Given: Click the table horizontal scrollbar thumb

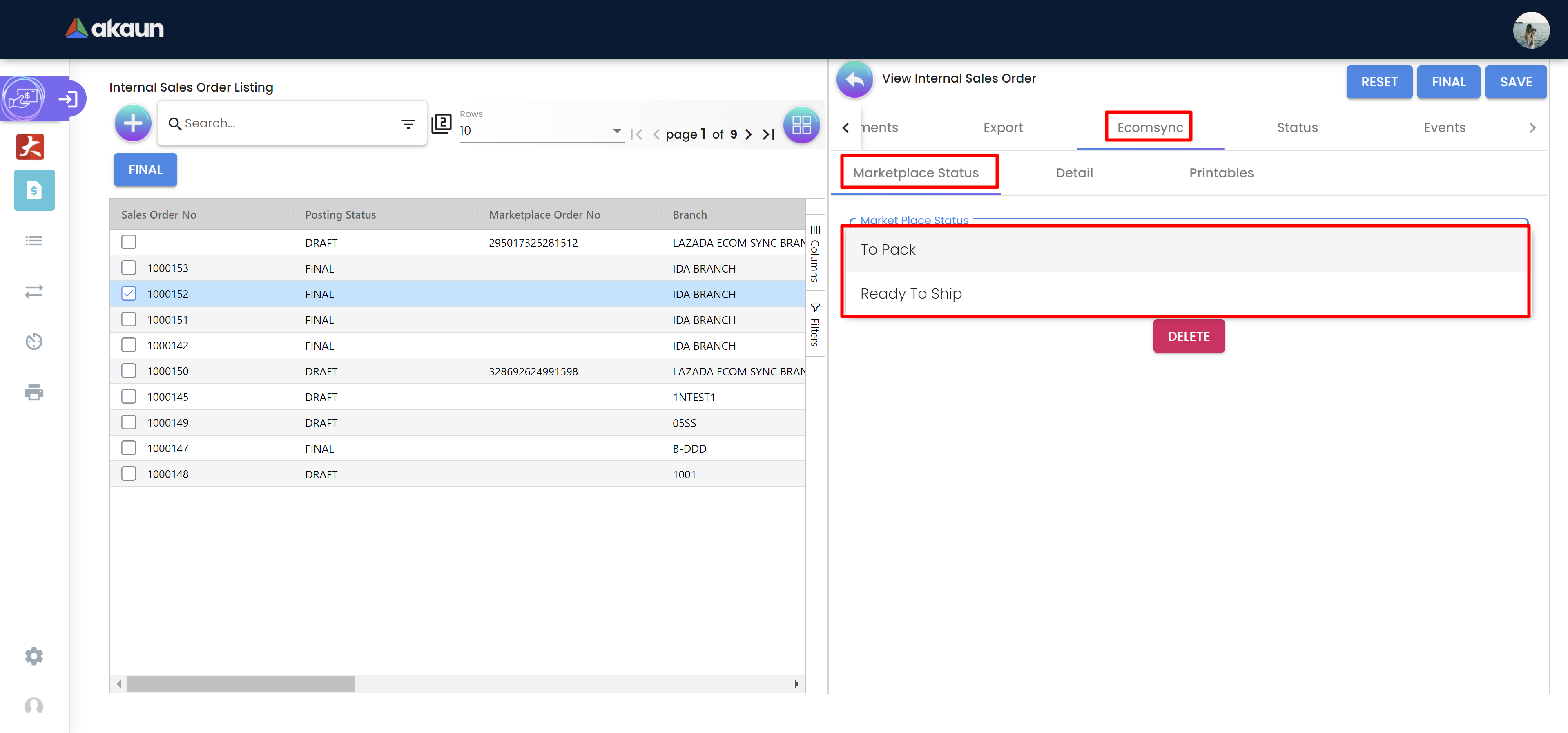Looking at the screenshot, I should point(241,684).
